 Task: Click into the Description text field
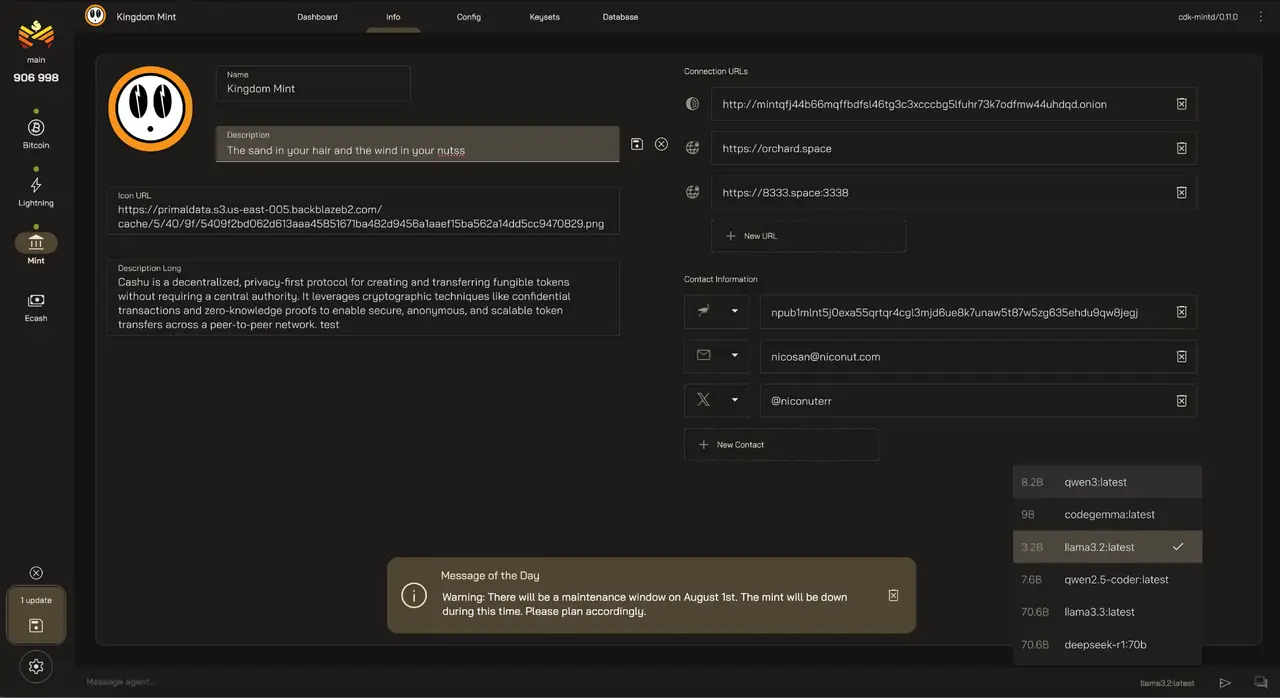(x=418, y=144)
